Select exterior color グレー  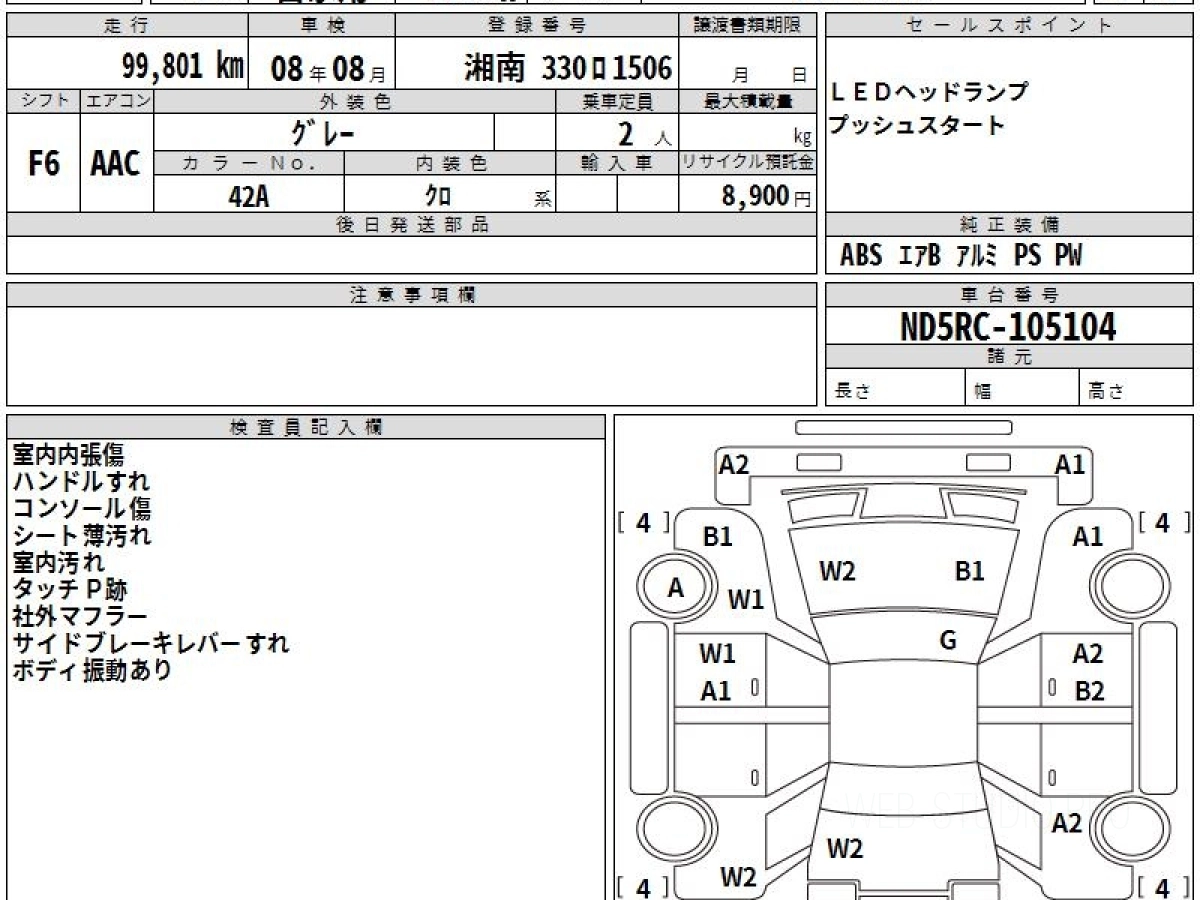pyautogui.click(x=322, y=131)
